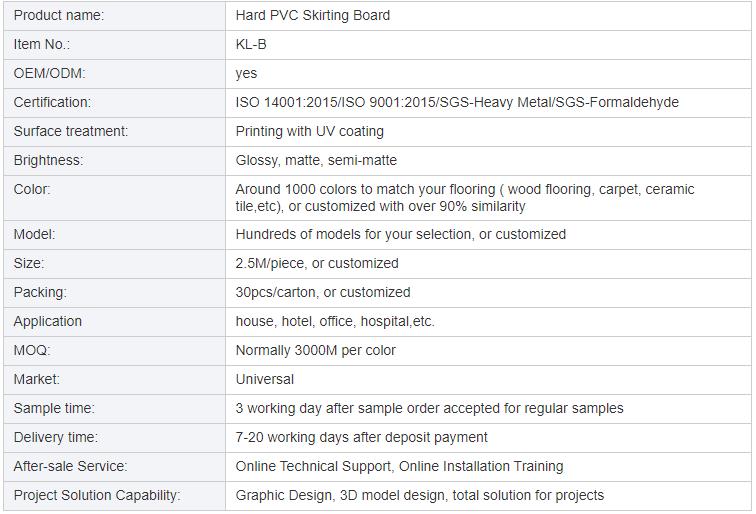Click the "Certification:" row label
756x514 pixels.
52,103
